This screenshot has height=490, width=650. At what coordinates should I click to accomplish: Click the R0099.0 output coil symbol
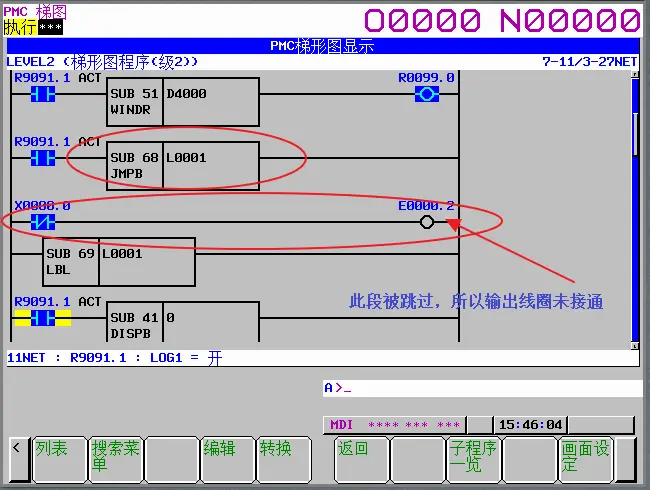(x=427, y=95)
